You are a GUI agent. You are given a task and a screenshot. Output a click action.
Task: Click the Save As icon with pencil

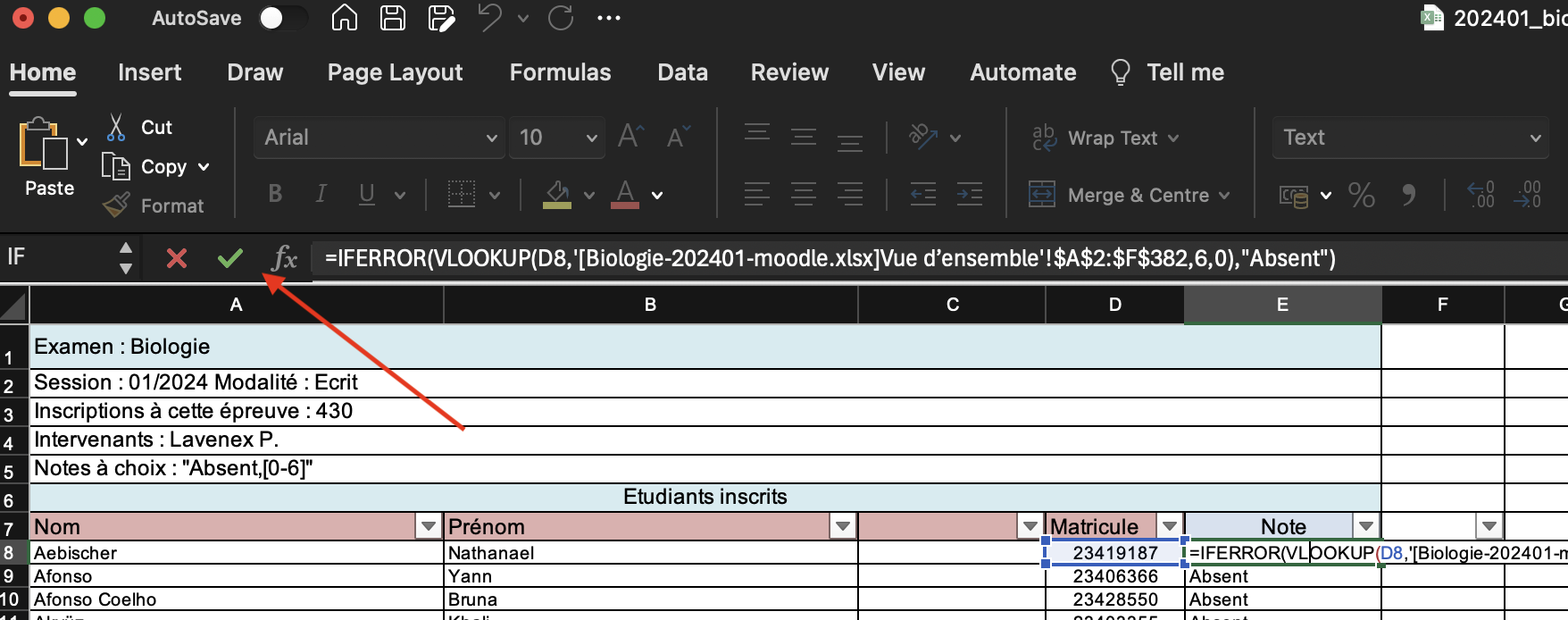(x=441, y=18)
